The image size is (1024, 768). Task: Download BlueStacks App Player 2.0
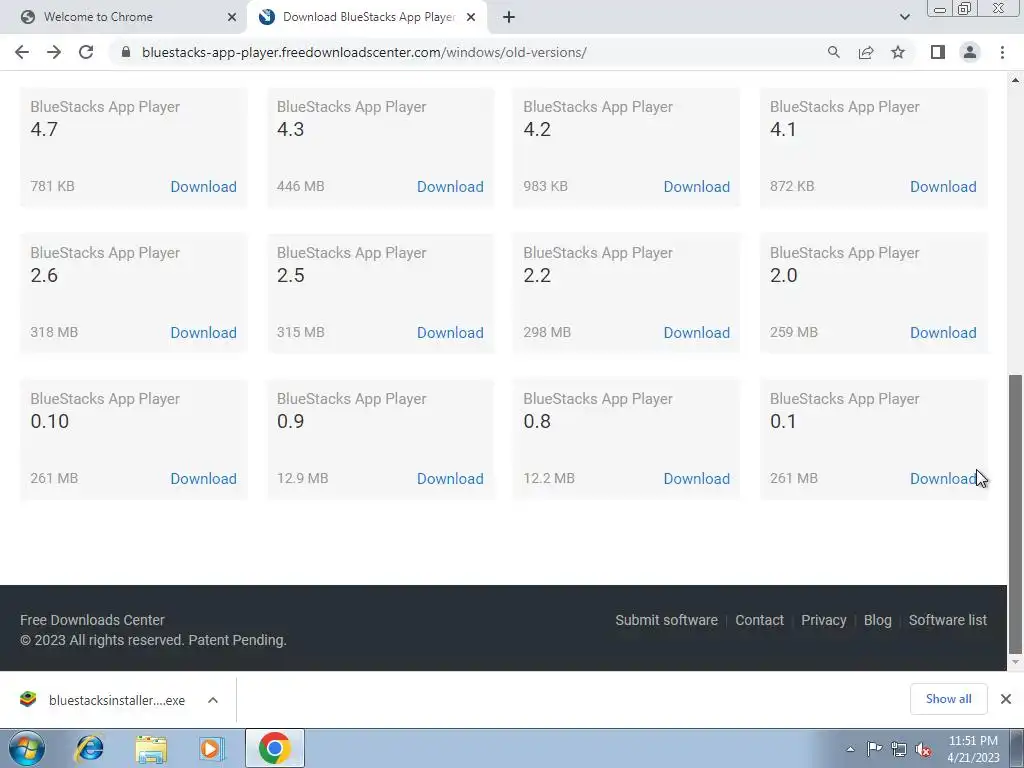[x=943, y=332]
